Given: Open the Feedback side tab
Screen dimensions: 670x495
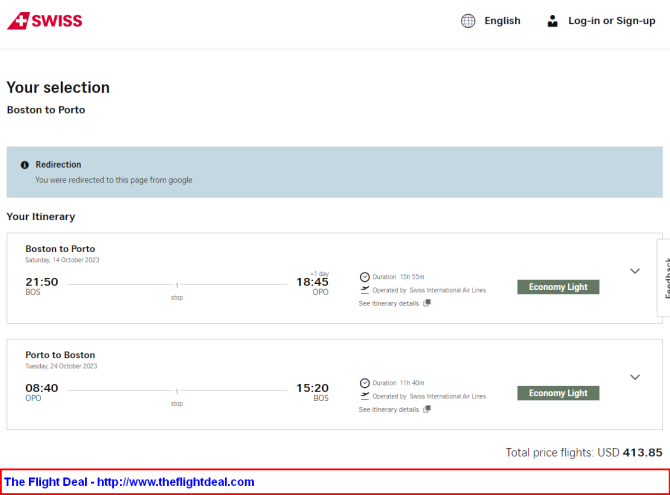Looking at the screenshot, I should pos(664,278).
